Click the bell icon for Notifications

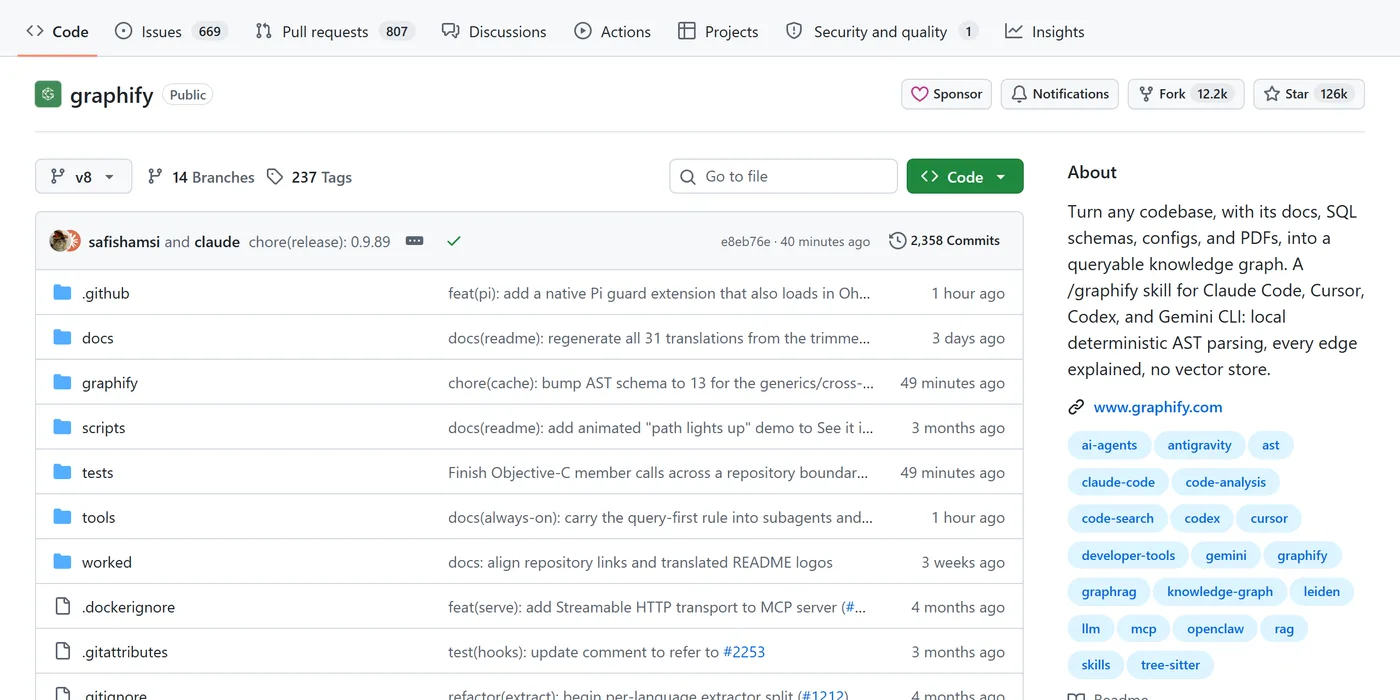pyautogui.click(x=1019, y=94)
